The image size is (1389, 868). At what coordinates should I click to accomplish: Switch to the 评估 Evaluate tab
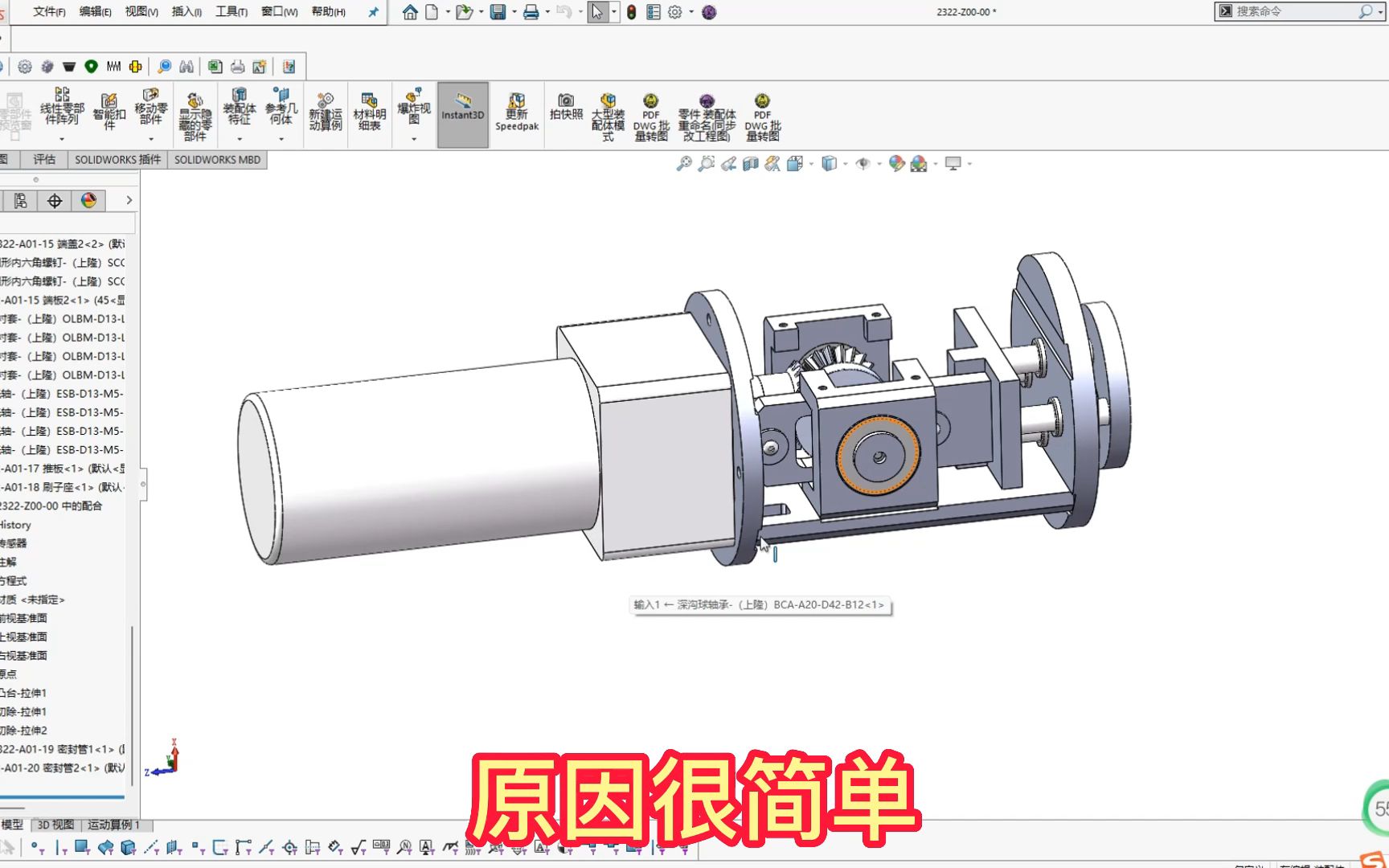pos(44,159)
